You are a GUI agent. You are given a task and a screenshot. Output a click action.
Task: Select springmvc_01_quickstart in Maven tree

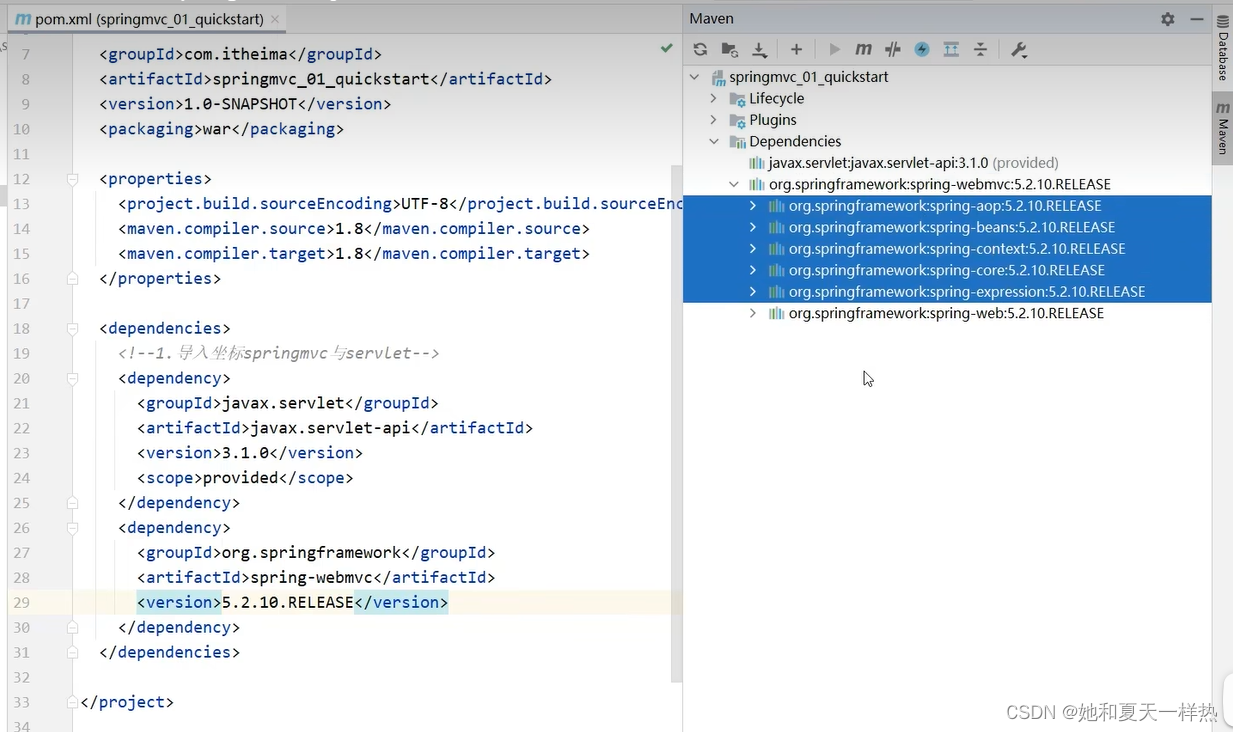808,77
